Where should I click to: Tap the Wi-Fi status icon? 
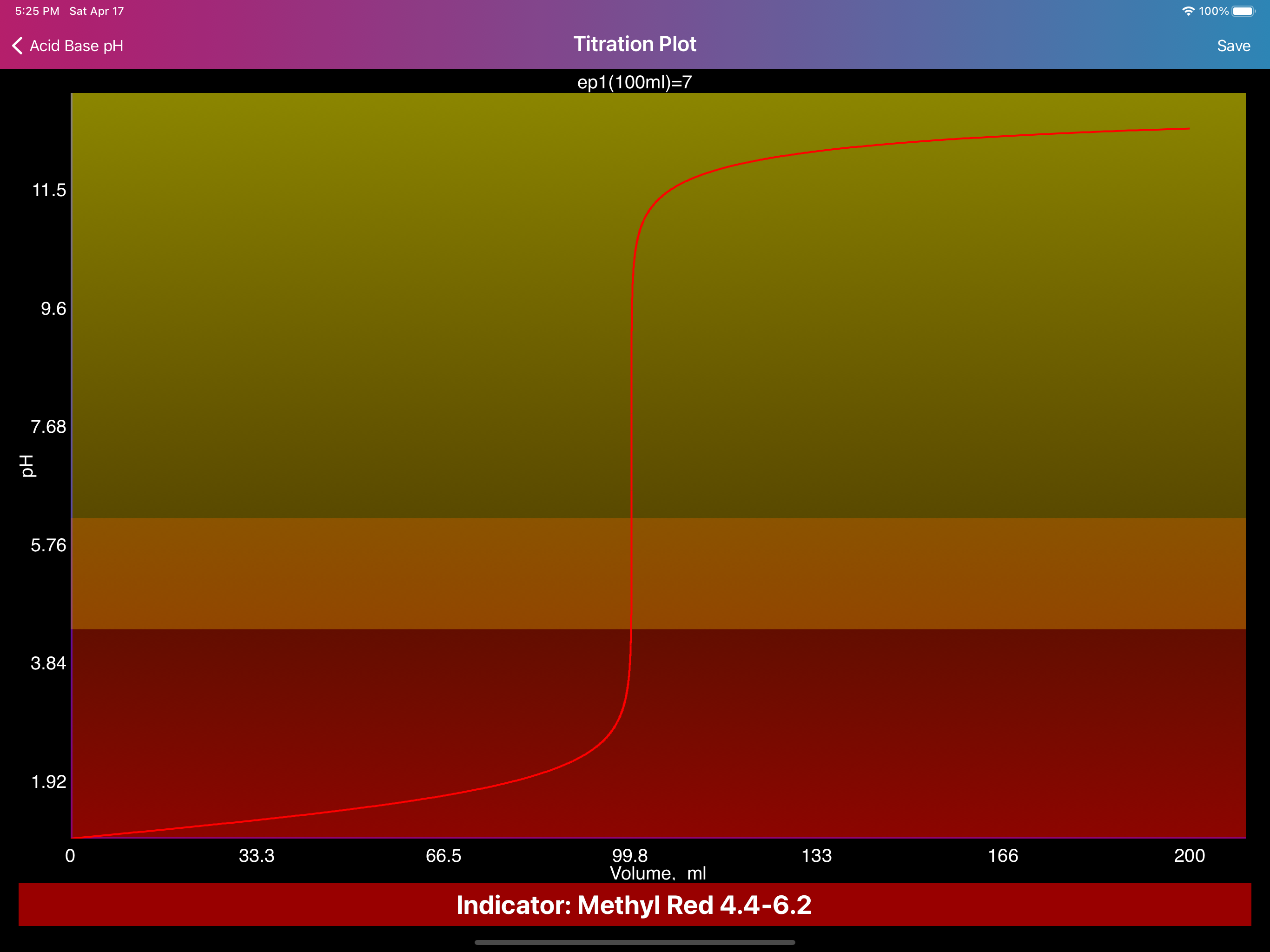[x=1188, y=12]
